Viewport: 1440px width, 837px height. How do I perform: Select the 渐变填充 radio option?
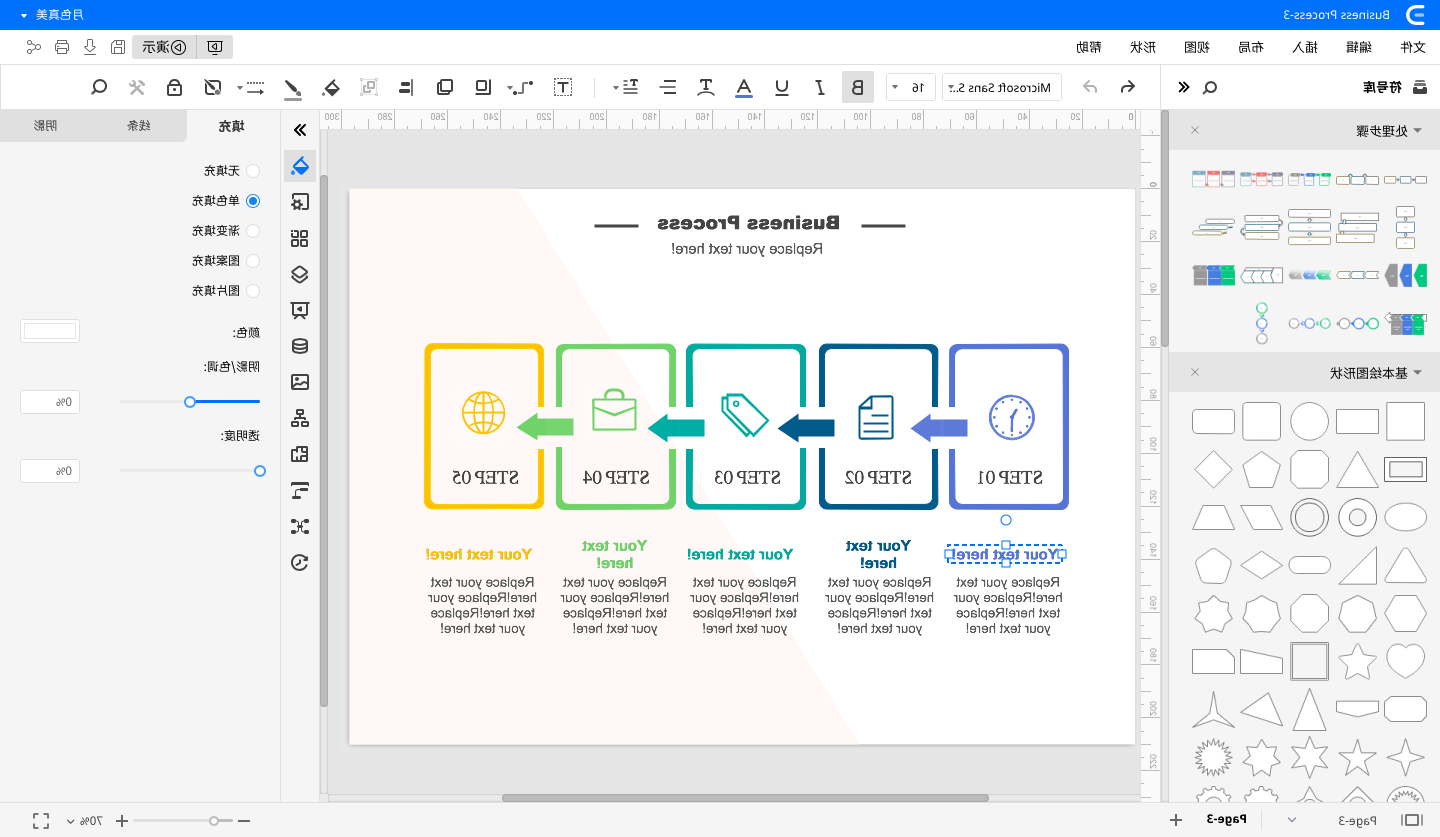[253, 231]
